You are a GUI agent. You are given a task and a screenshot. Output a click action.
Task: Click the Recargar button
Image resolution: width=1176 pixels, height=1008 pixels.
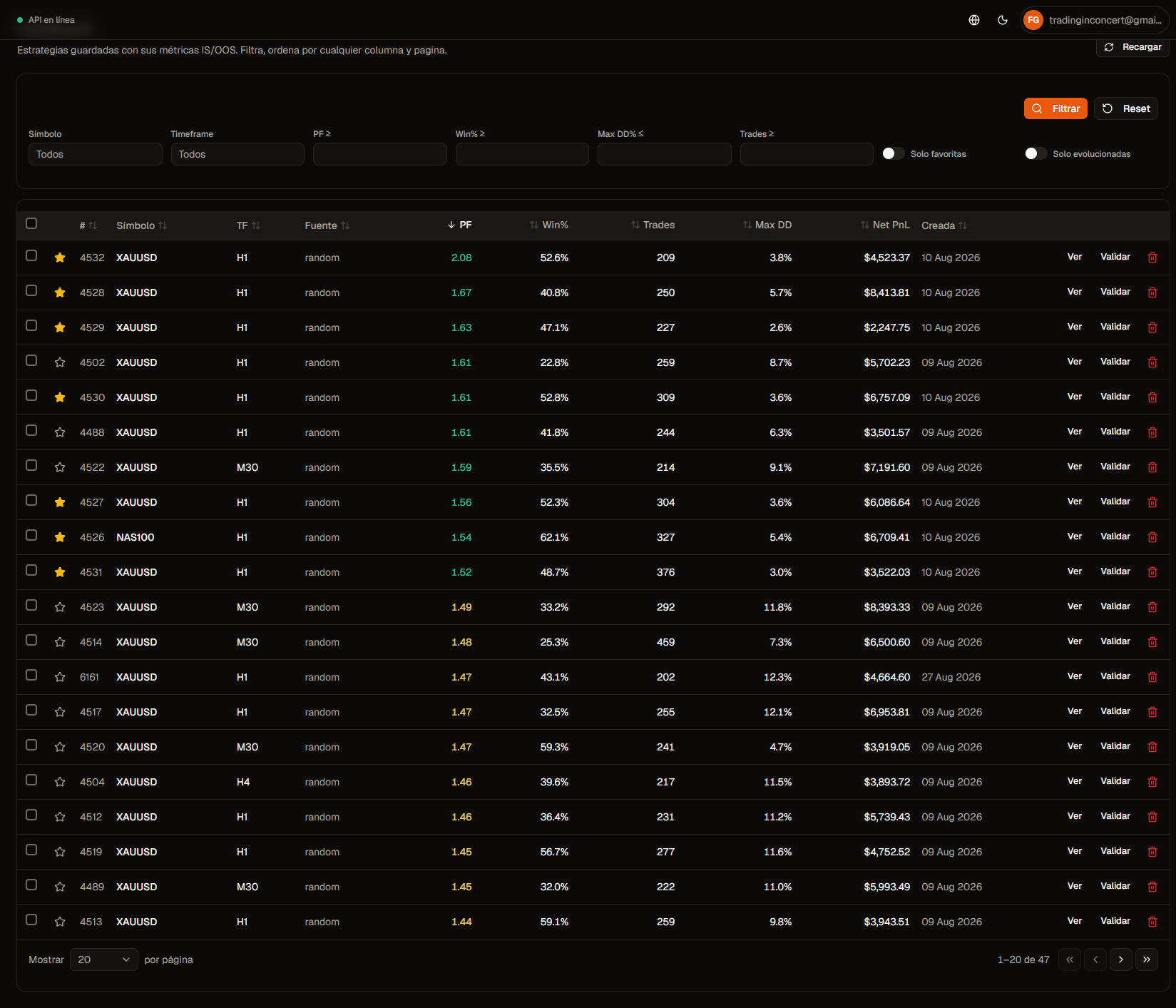pyautogui.click(x=1132, y=47)
